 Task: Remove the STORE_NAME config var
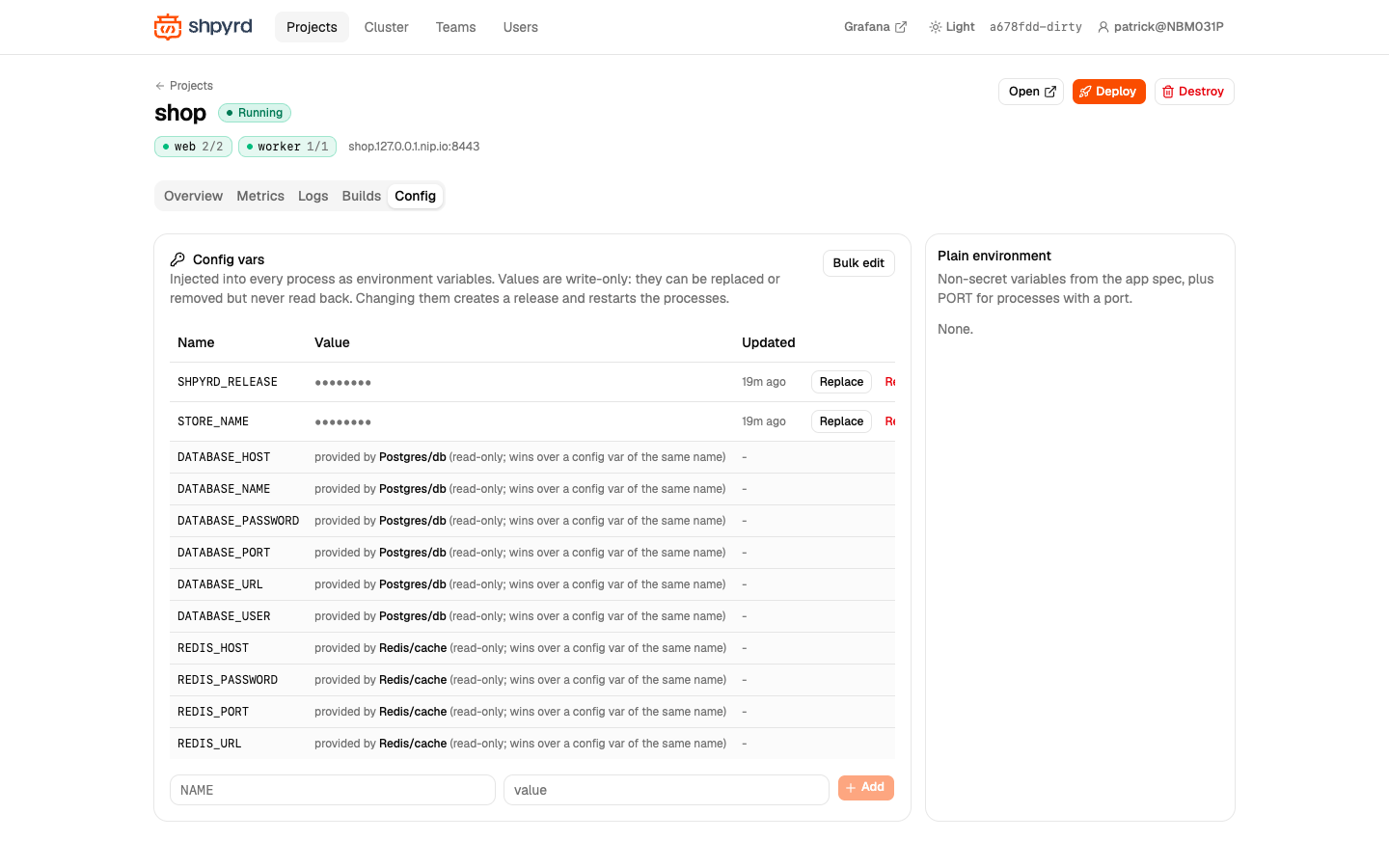pos(889,421)
